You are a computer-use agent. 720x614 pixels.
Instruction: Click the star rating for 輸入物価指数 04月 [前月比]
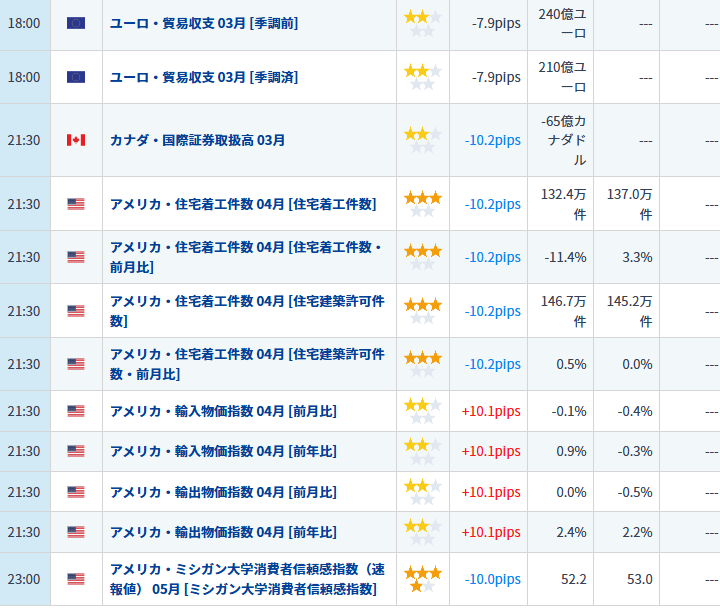point(422,411)
